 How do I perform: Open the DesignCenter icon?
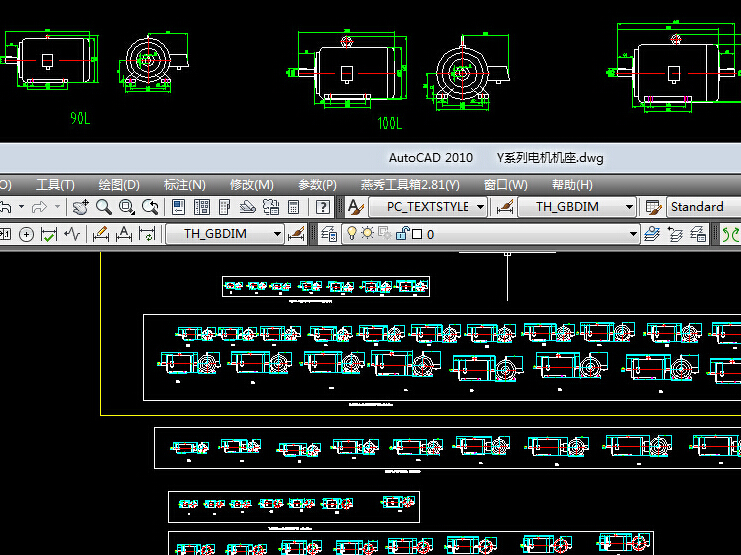(x=201, y=207)
